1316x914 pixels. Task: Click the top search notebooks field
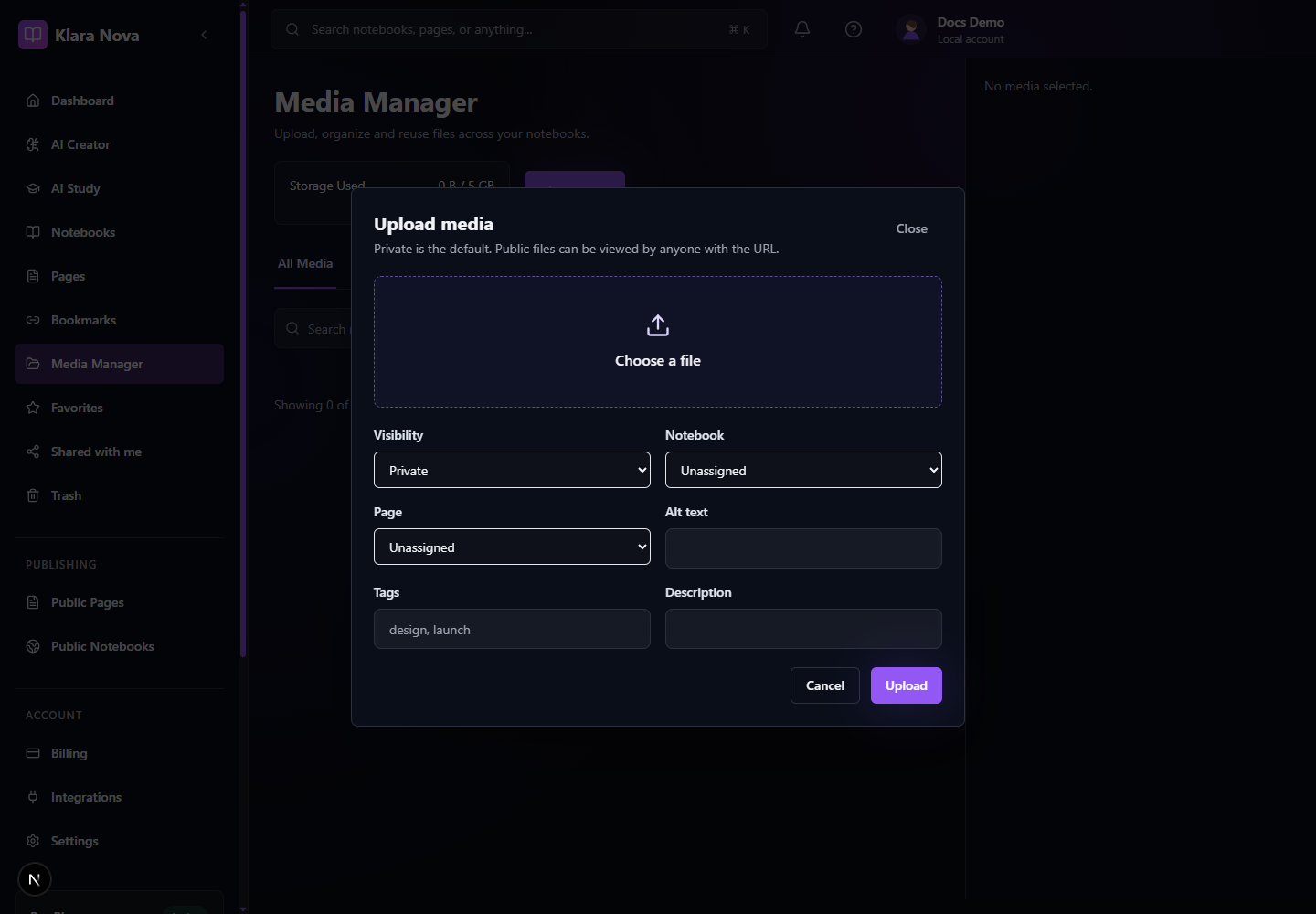click(518, 29)
